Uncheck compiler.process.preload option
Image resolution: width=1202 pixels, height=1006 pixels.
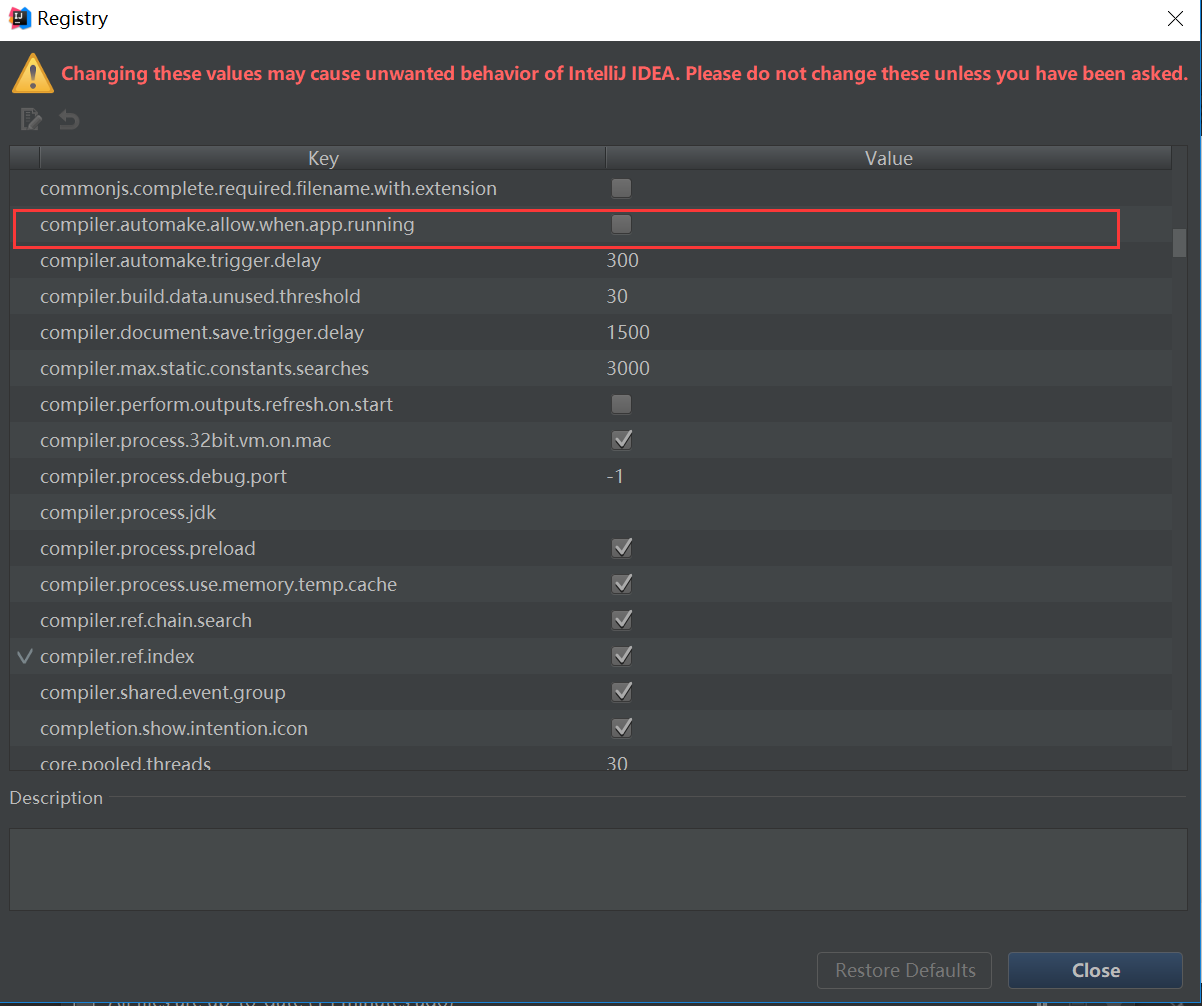[x=621, y=548]
